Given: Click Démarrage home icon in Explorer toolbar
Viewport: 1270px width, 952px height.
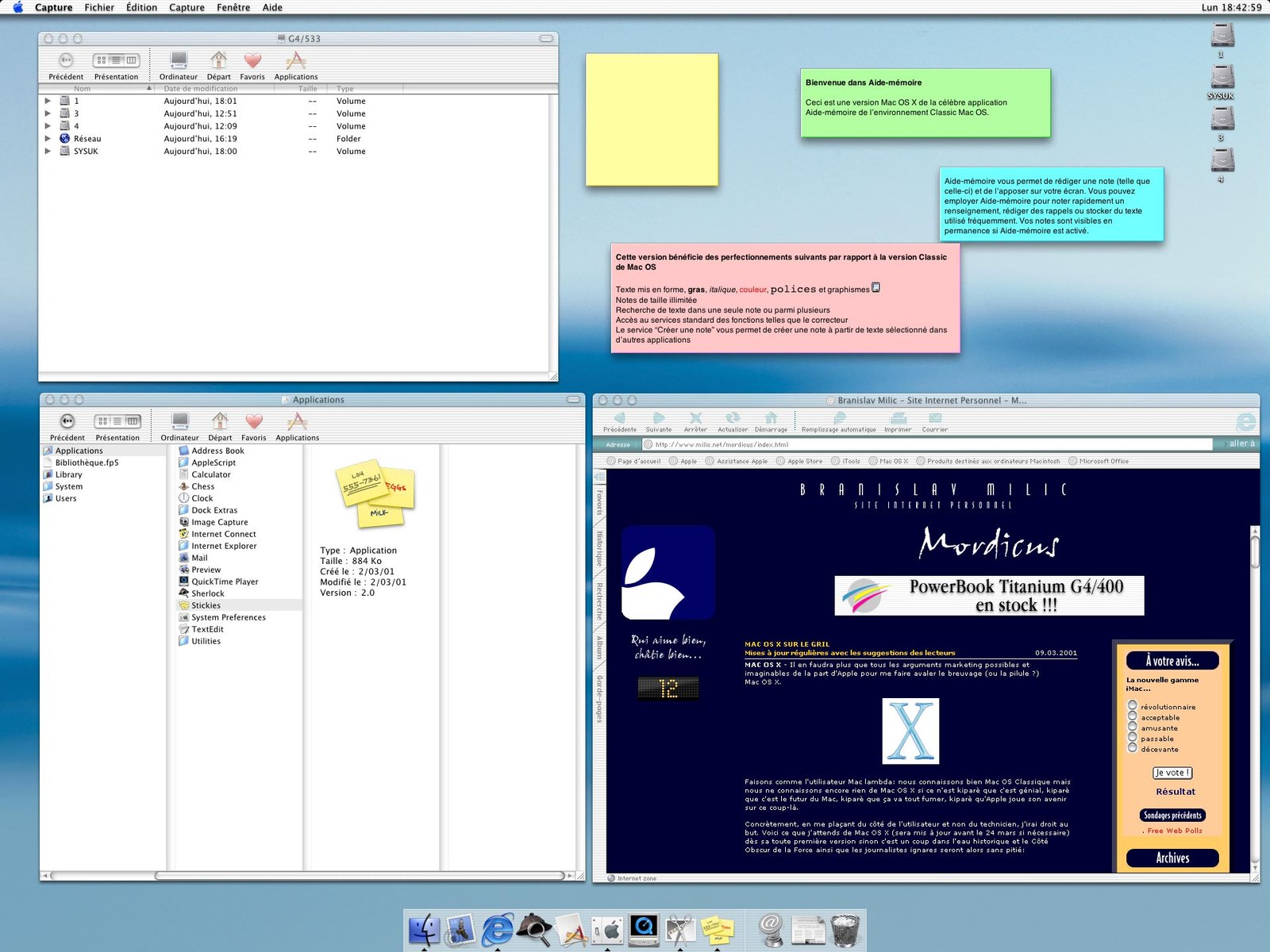Looking at the screenshot, I should click(771, 422).
